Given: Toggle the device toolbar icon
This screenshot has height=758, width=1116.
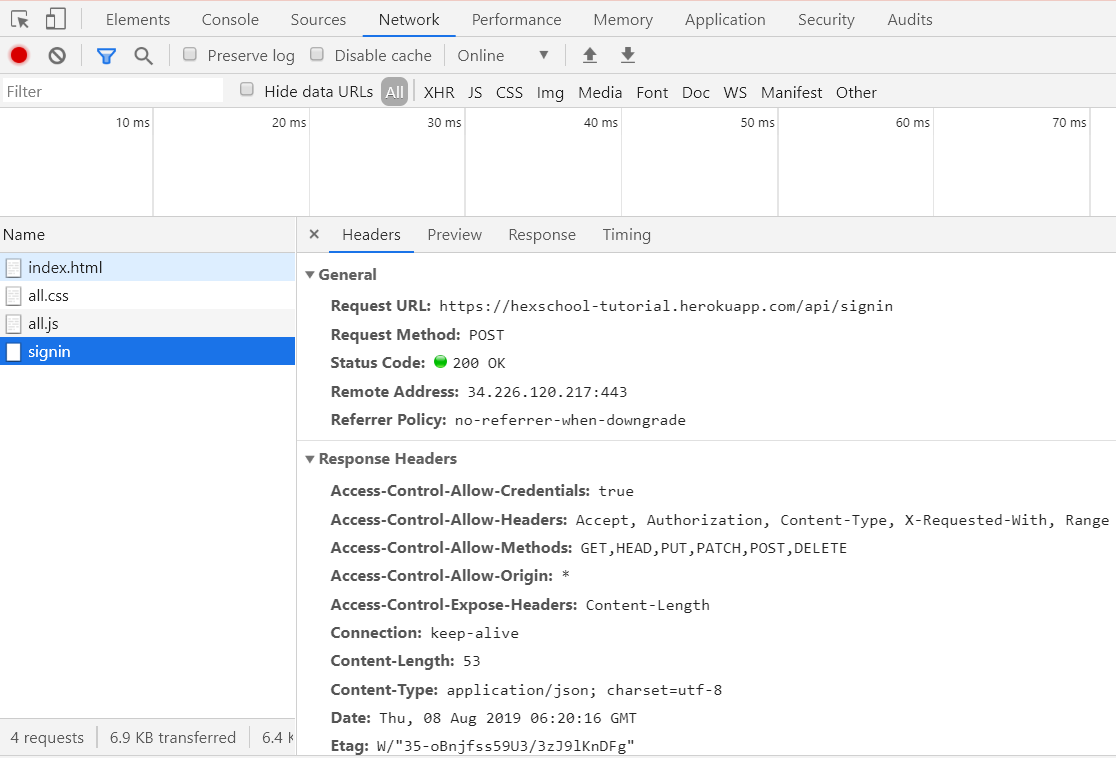Looking at the screenshot, I should 56,19.
